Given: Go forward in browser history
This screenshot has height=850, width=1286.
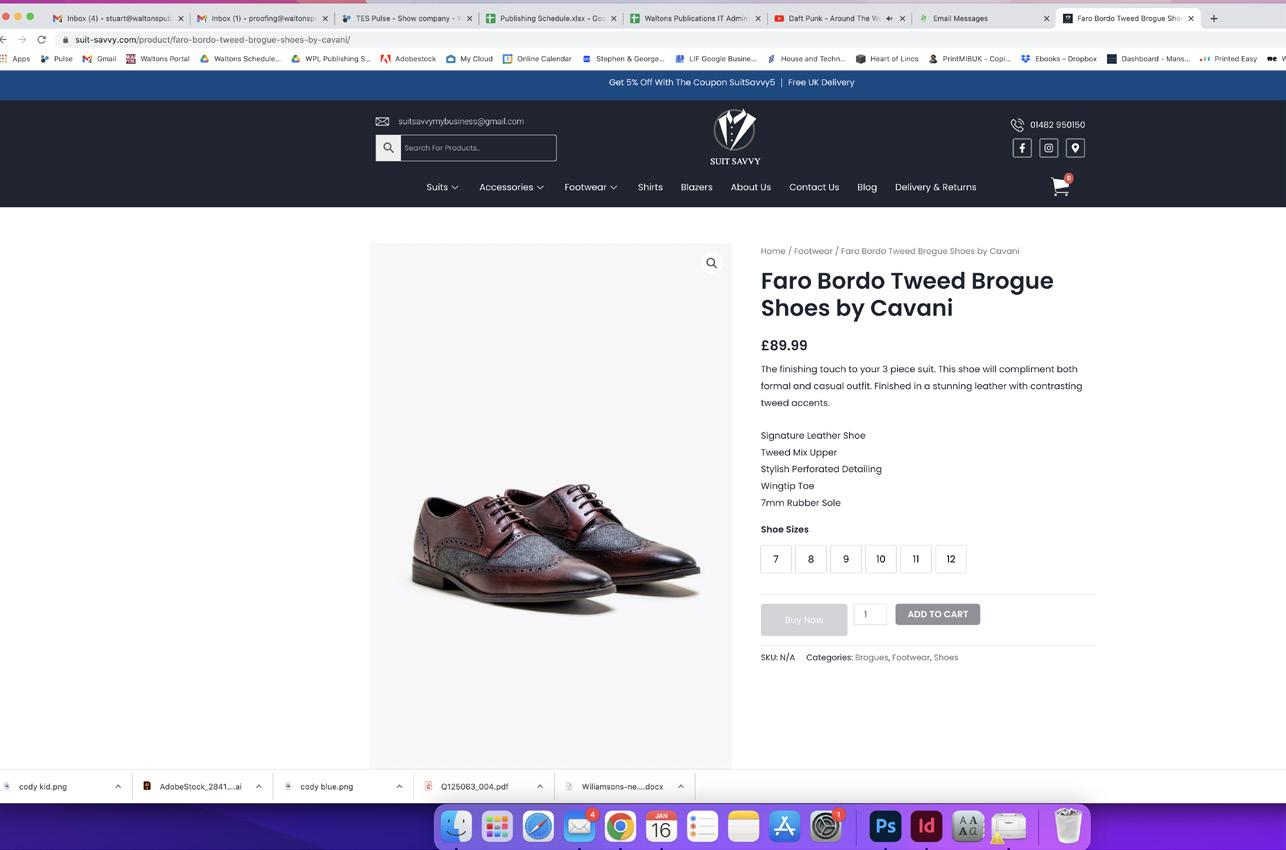Looking at the screenshot, I should [22, 40].
